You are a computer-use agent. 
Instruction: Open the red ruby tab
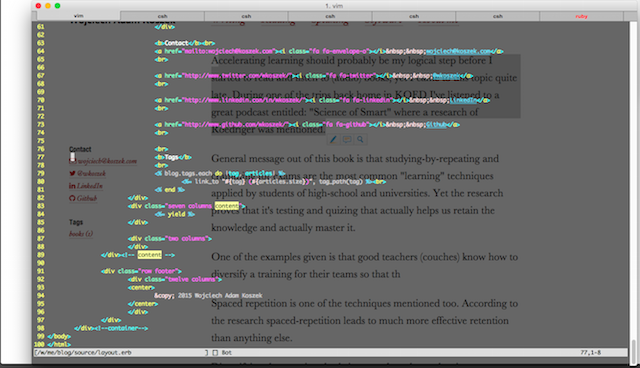point(581,16)
